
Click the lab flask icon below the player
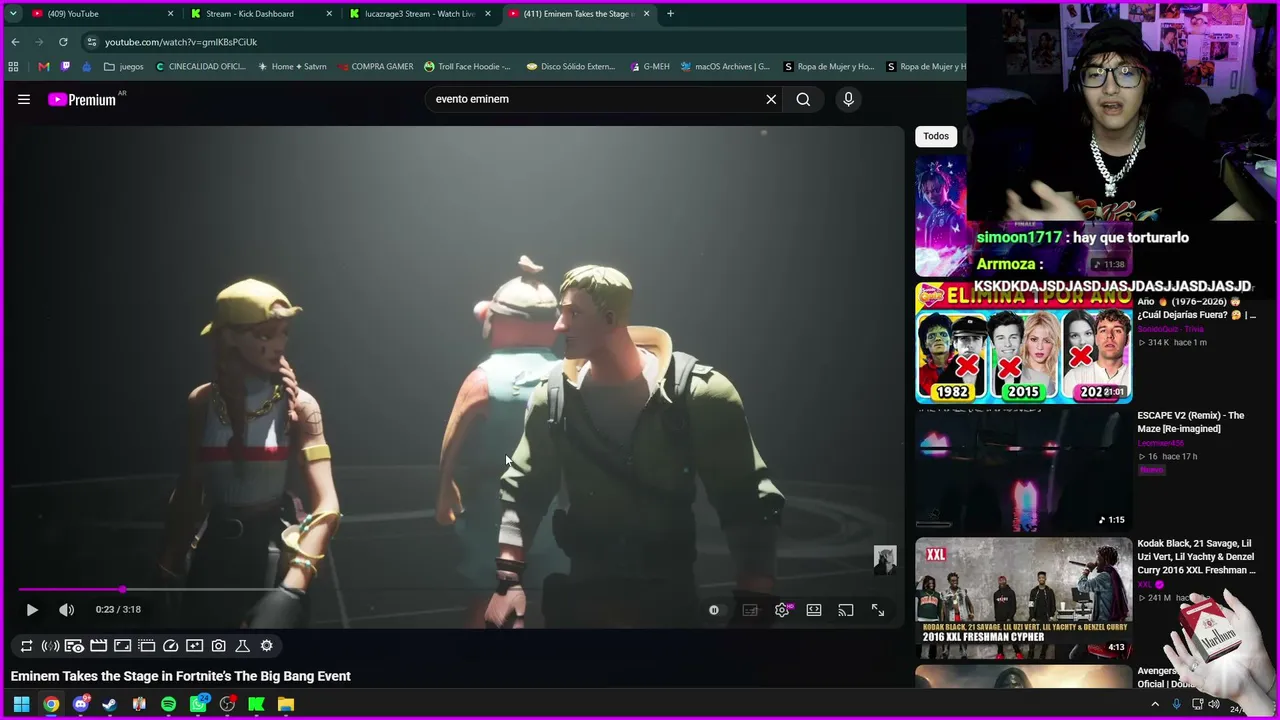[x=242, y=646]
